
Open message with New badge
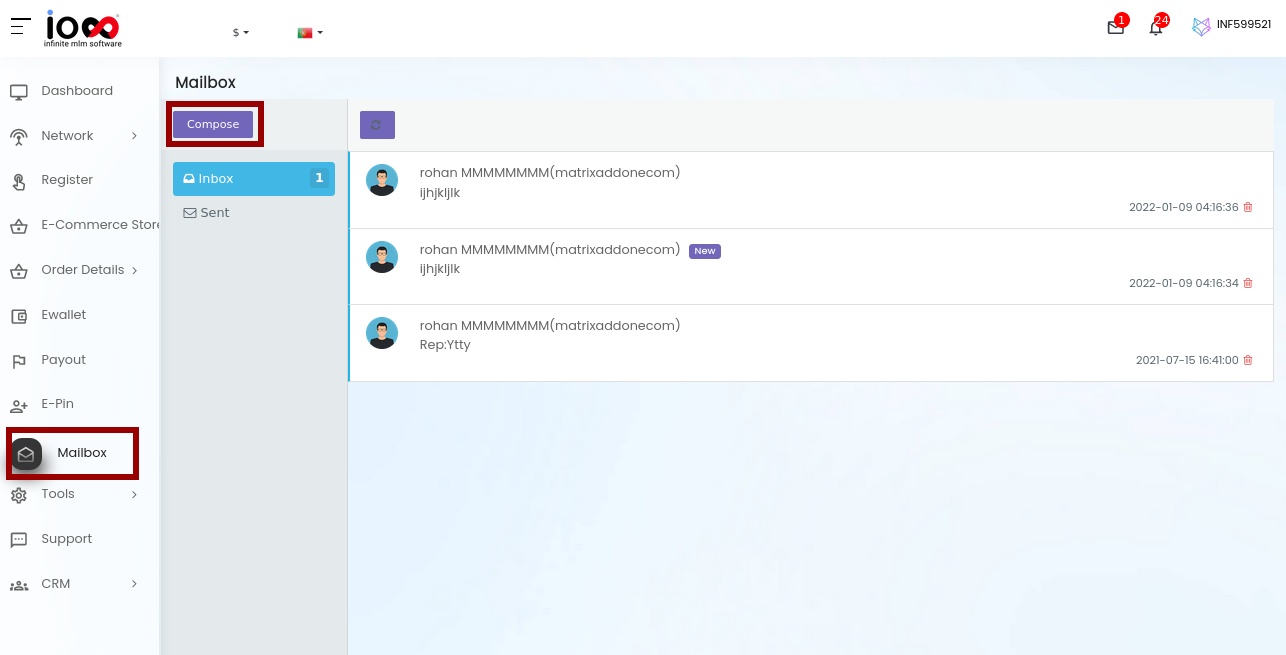811,267
